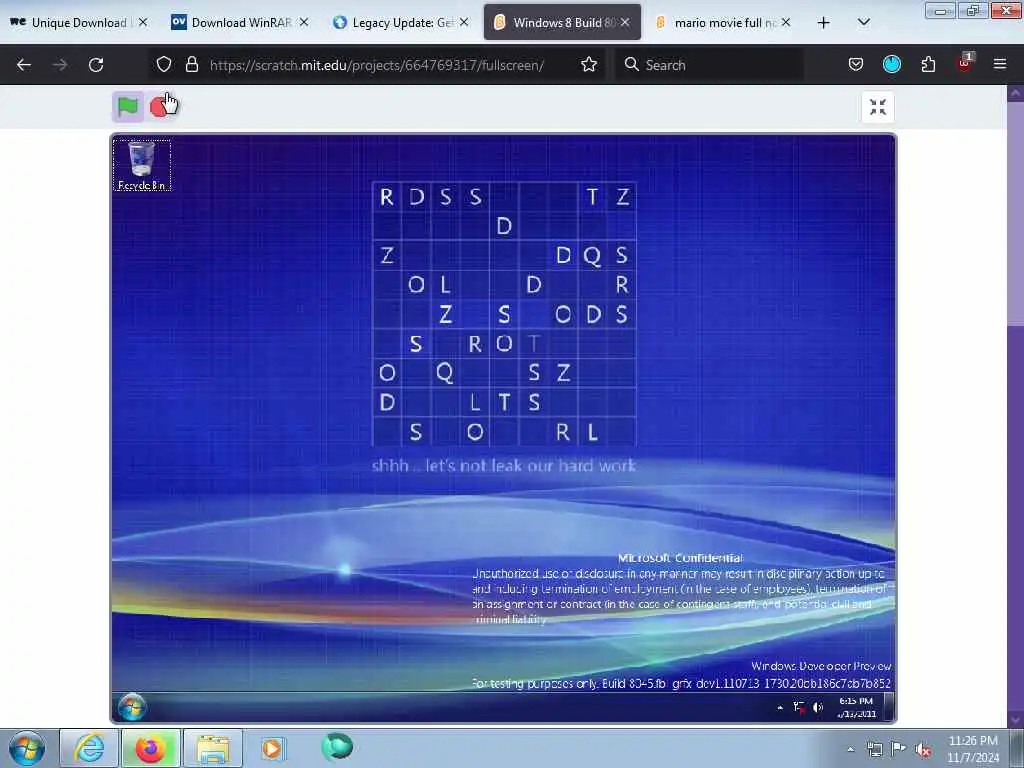
Task: Expand hidden icons in project tray
Action: point(780,707)
